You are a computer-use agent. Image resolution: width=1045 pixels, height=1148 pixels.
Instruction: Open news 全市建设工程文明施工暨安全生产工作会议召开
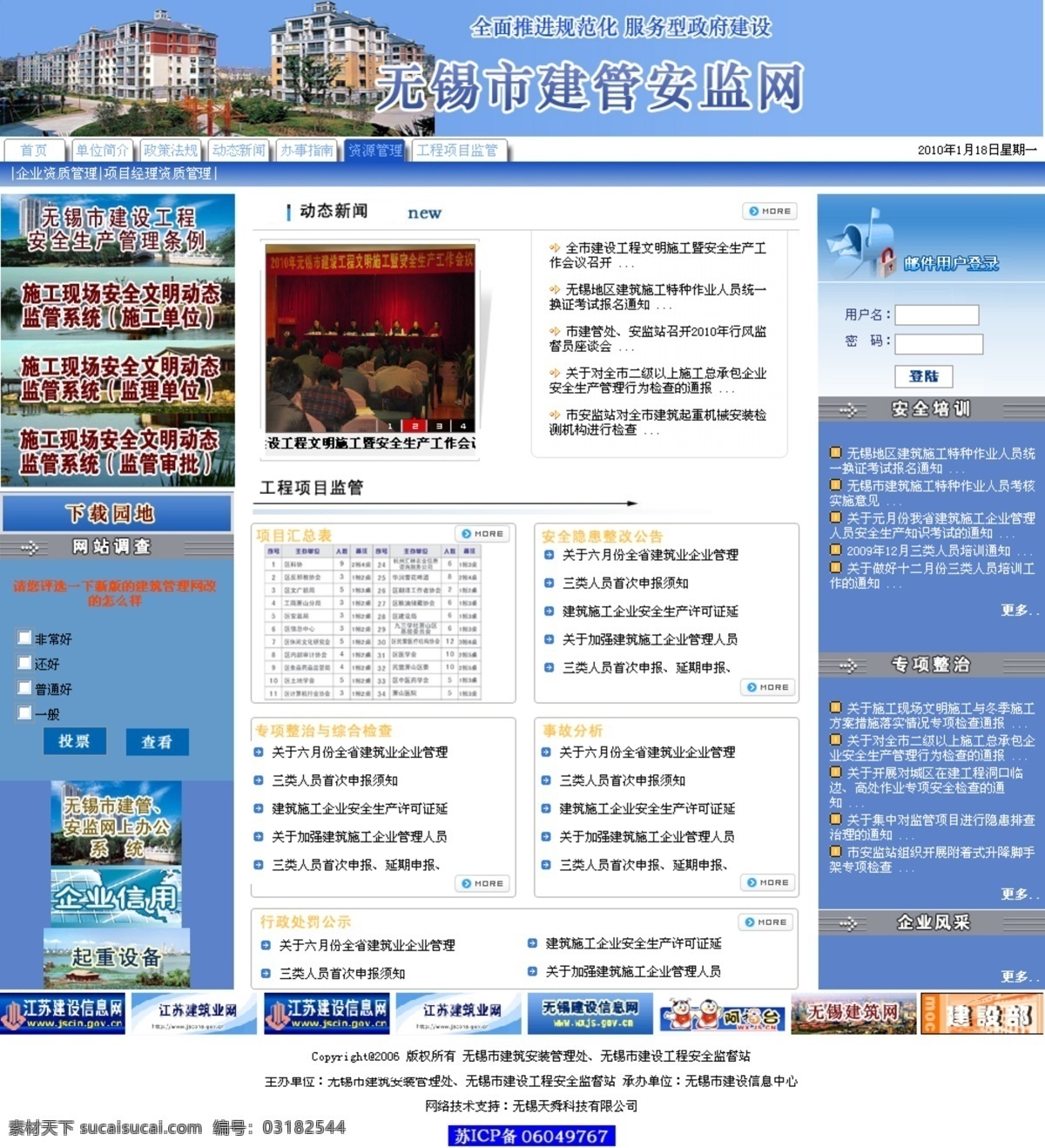[657, 255]
